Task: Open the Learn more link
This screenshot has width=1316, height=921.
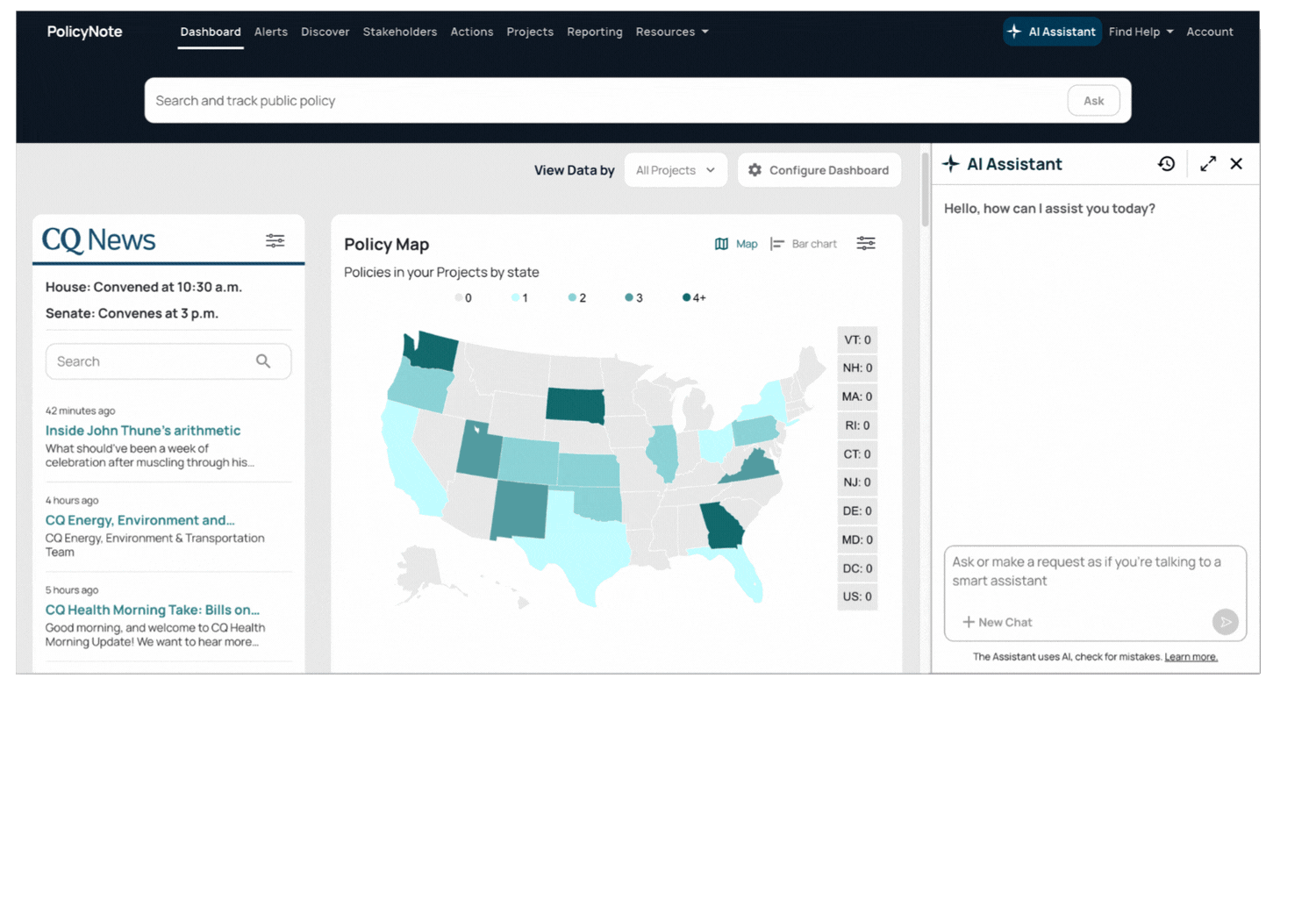Action: point(1191,657)
